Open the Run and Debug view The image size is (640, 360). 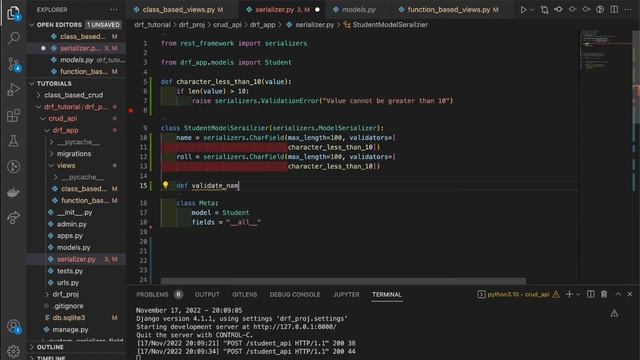13,89
